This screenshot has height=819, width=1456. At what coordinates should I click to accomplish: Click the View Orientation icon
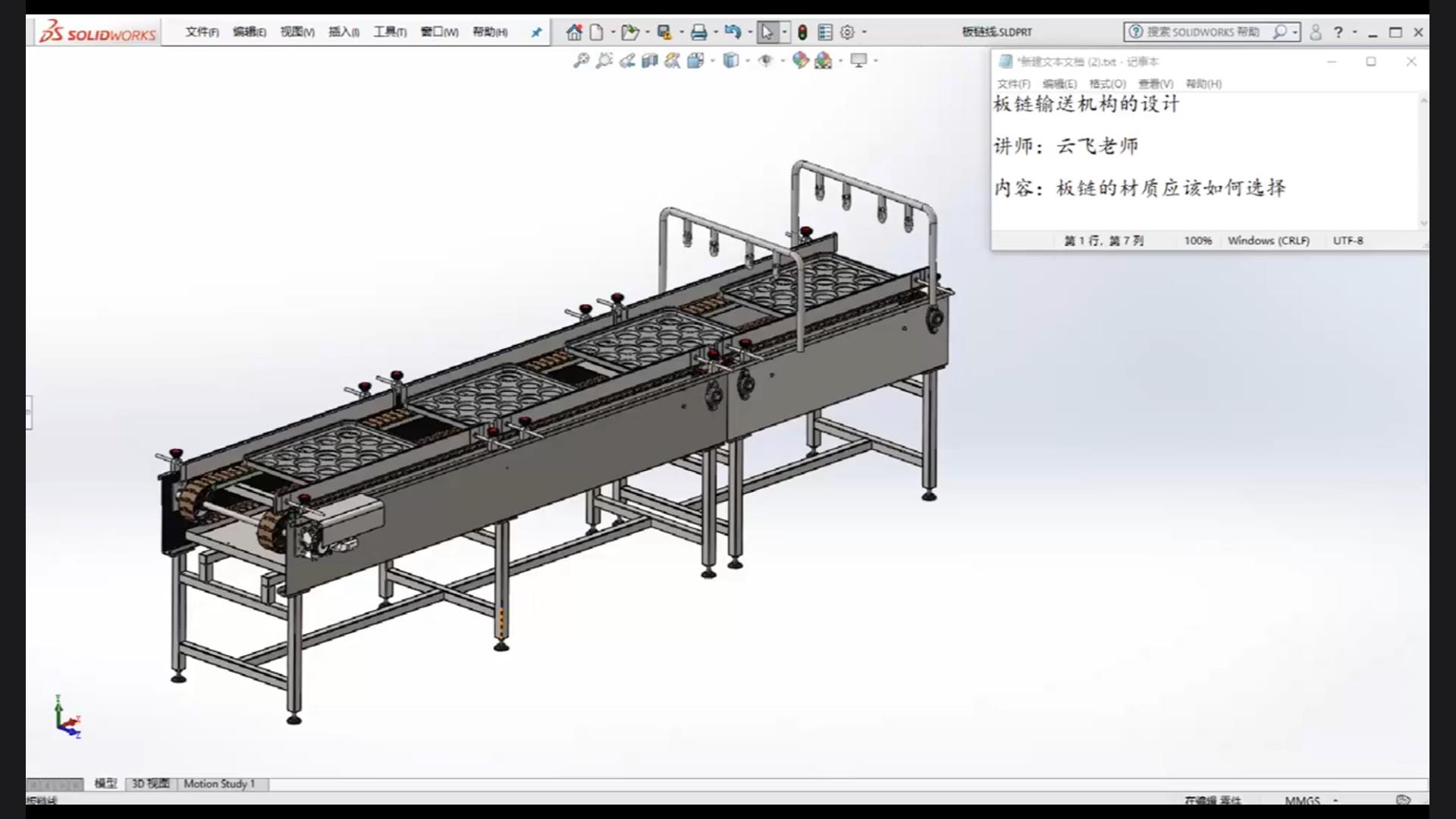point(695,61)
